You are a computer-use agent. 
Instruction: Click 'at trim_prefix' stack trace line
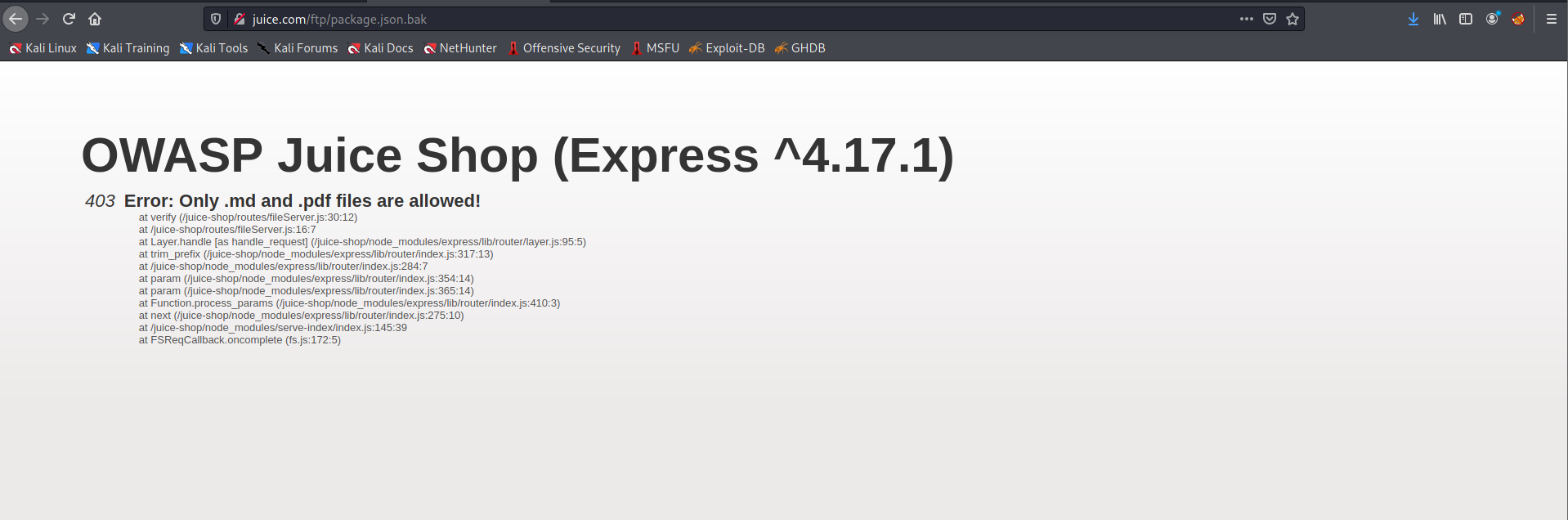(316, 254)
